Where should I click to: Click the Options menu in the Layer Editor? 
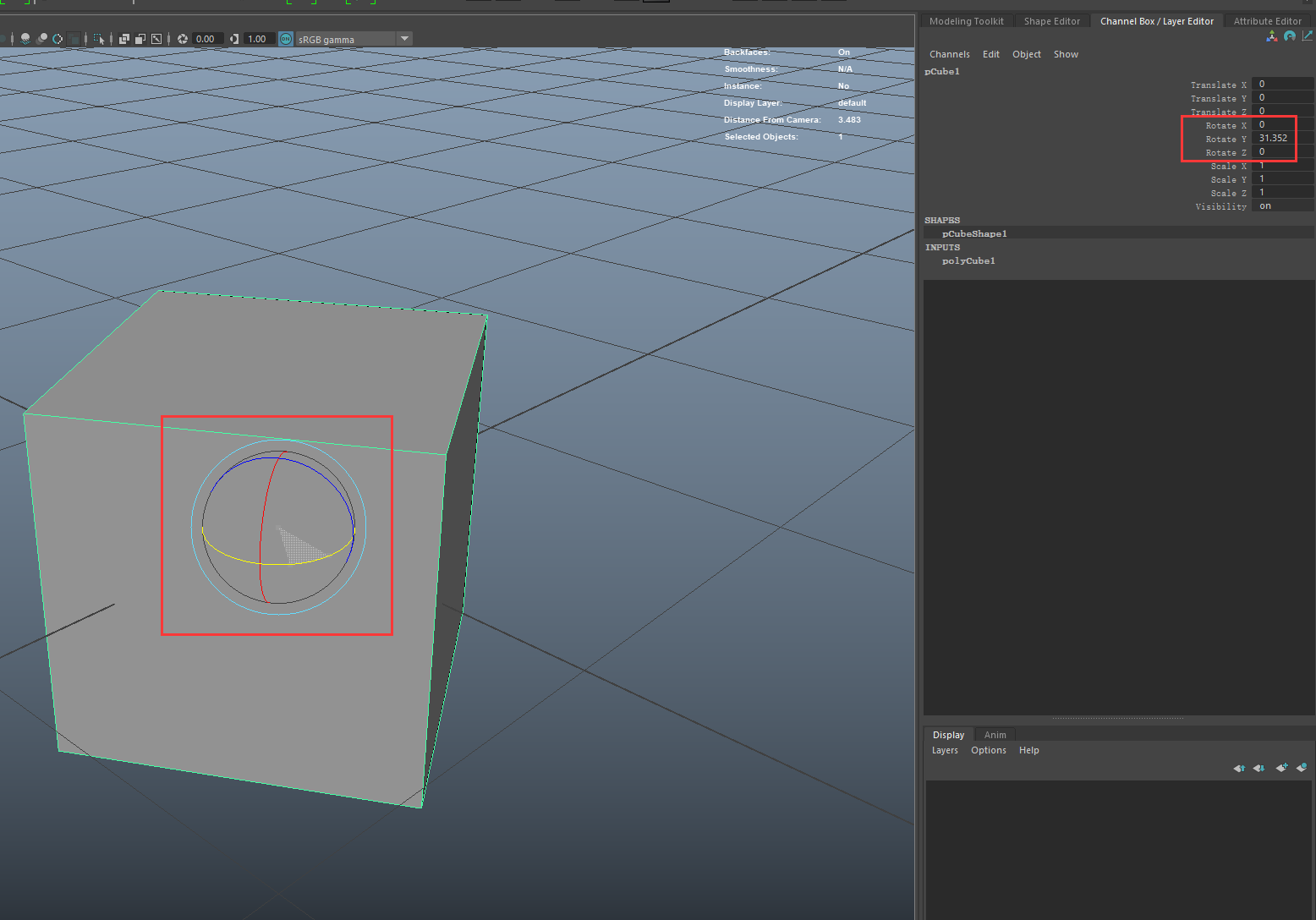(988, 750)
